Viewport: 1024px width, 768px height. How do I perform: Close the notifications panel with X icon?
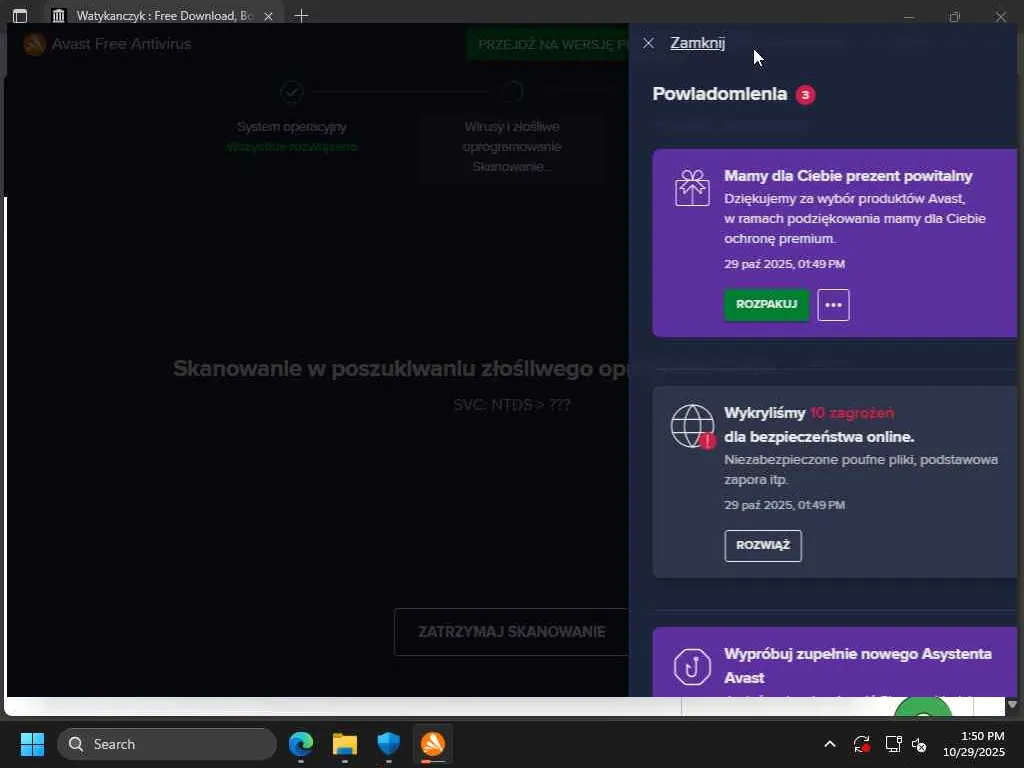648,43
